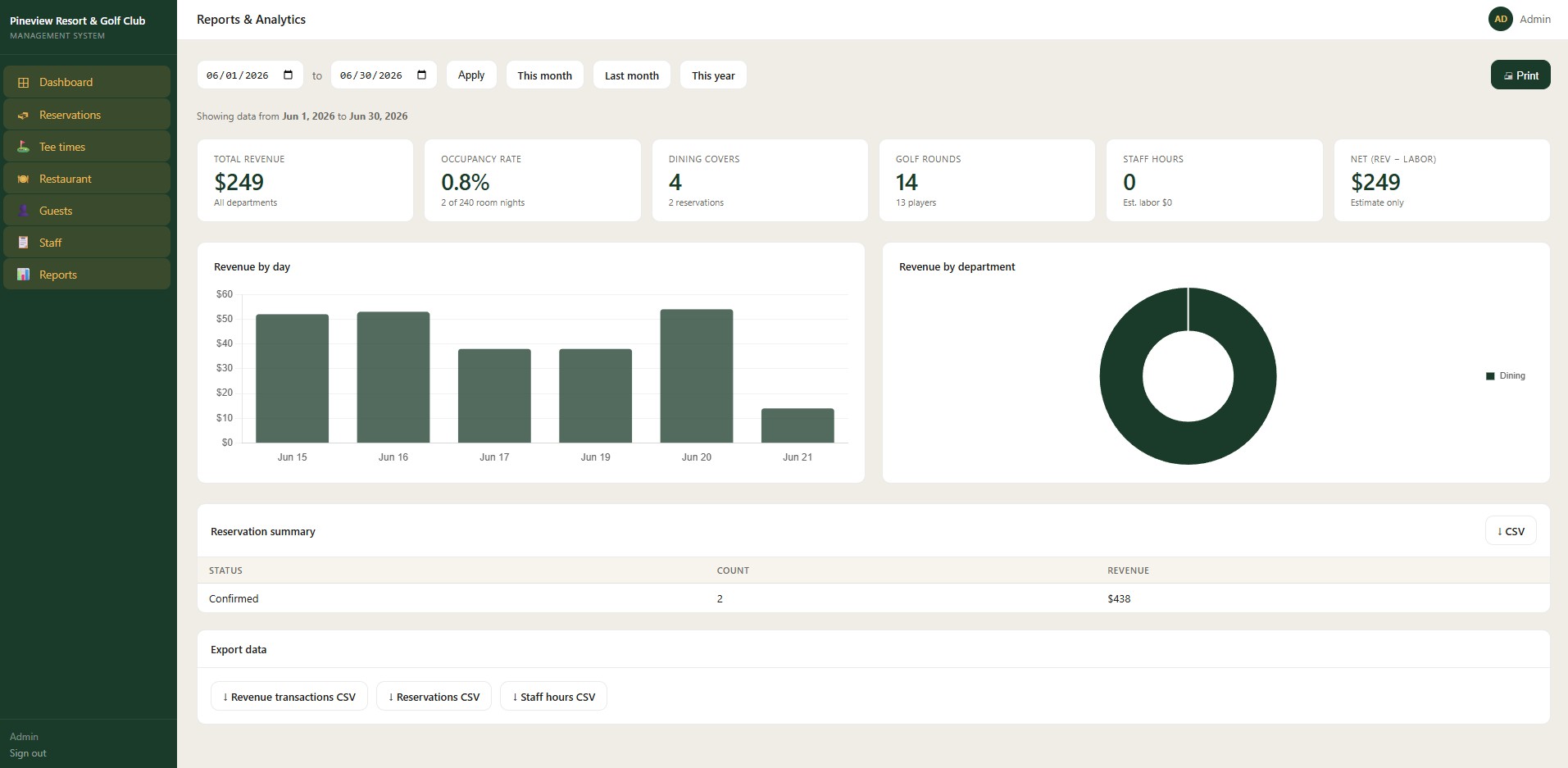
Task: Click the AD admin avatar
Action: click(x=1500, y=19)
